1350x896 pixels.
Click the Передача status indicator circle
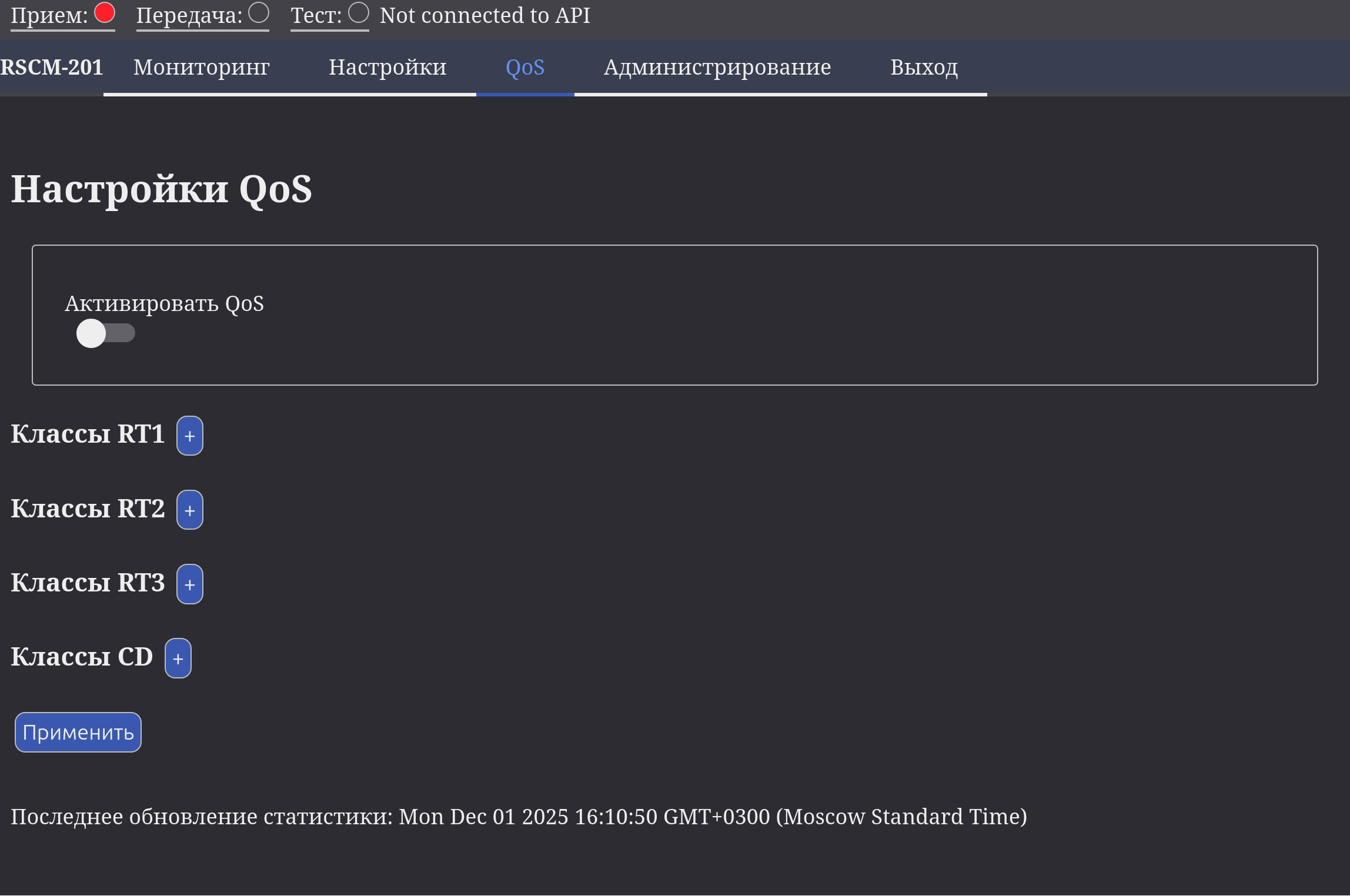click(x=259, y=13)
